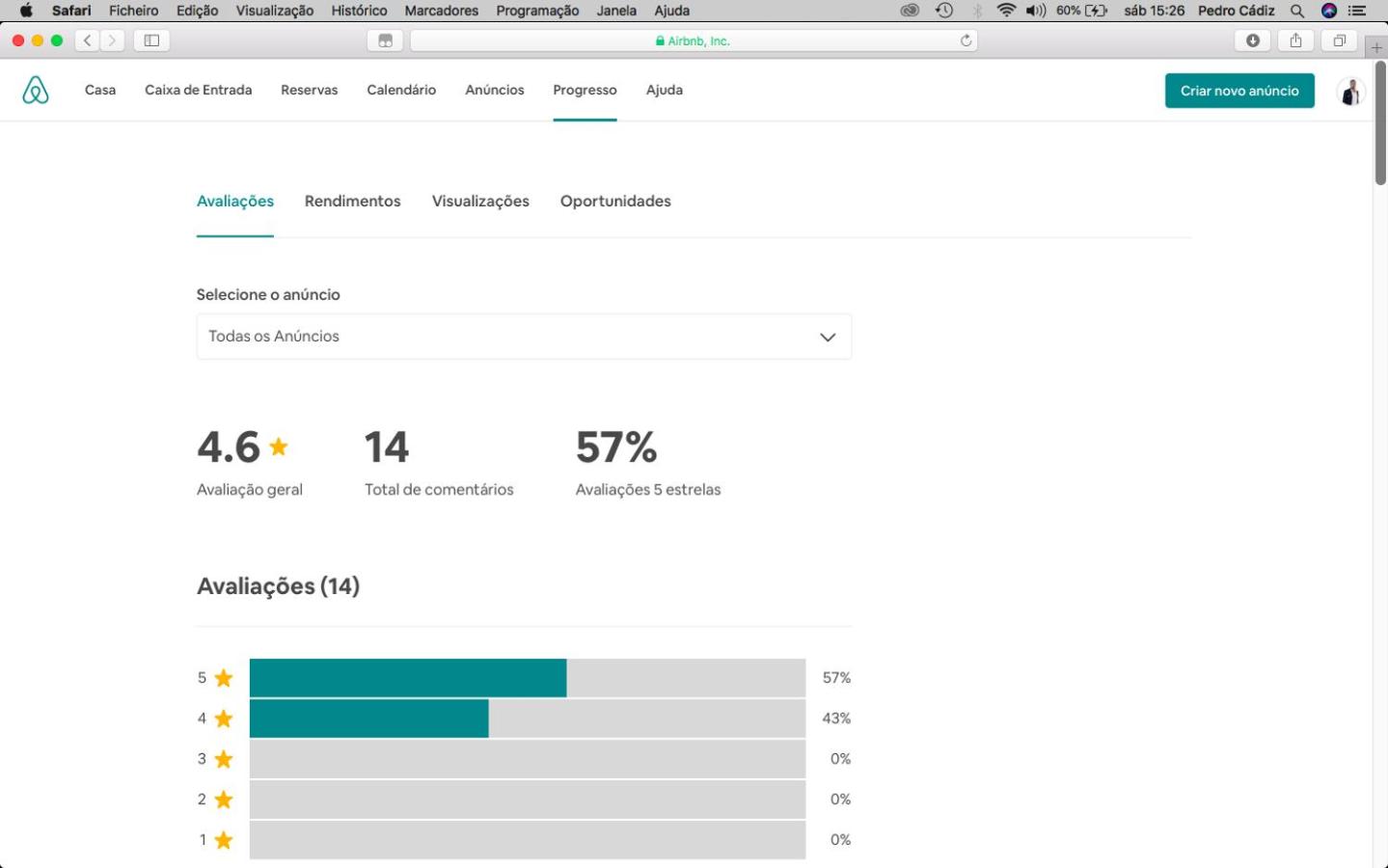Open the user profile avatar
The image size is (1388, 868).
point(1350,91)
